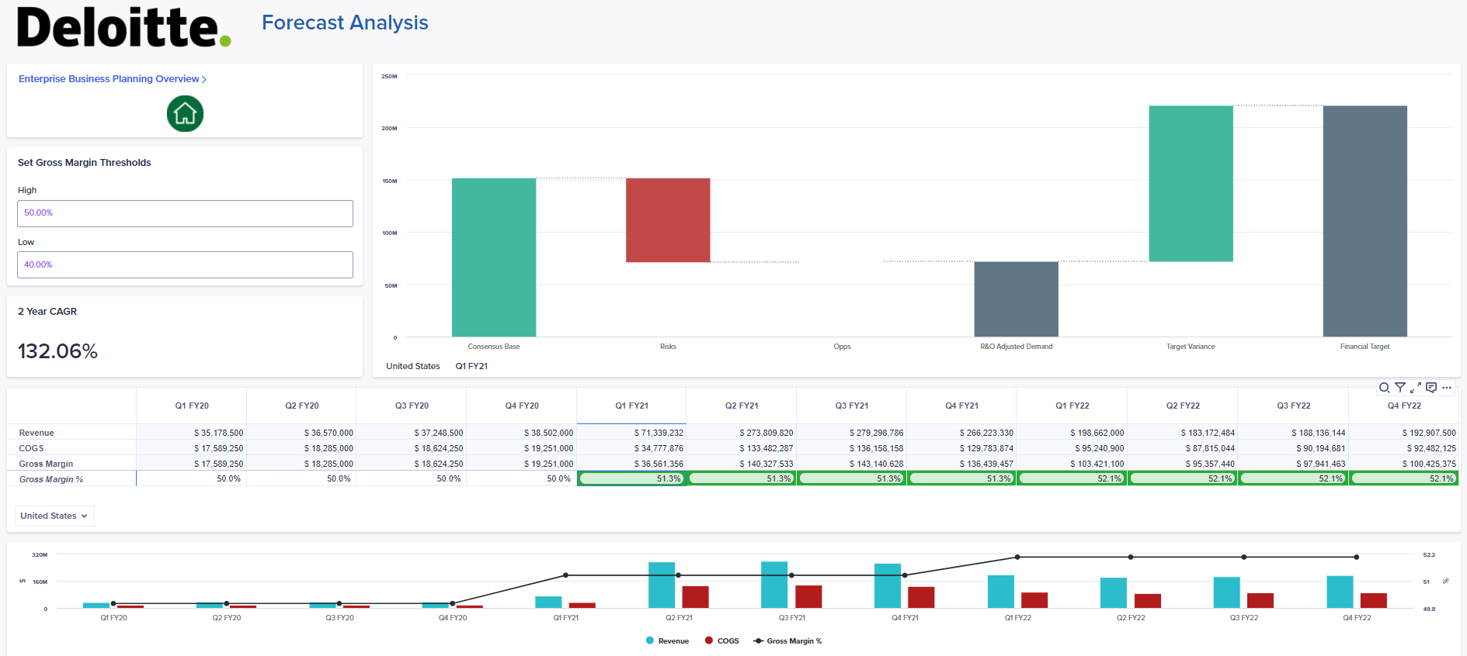Select the Q4 FY22 column header
The width and height of the screenshot is (1467, 656).
click(1402, 405)
